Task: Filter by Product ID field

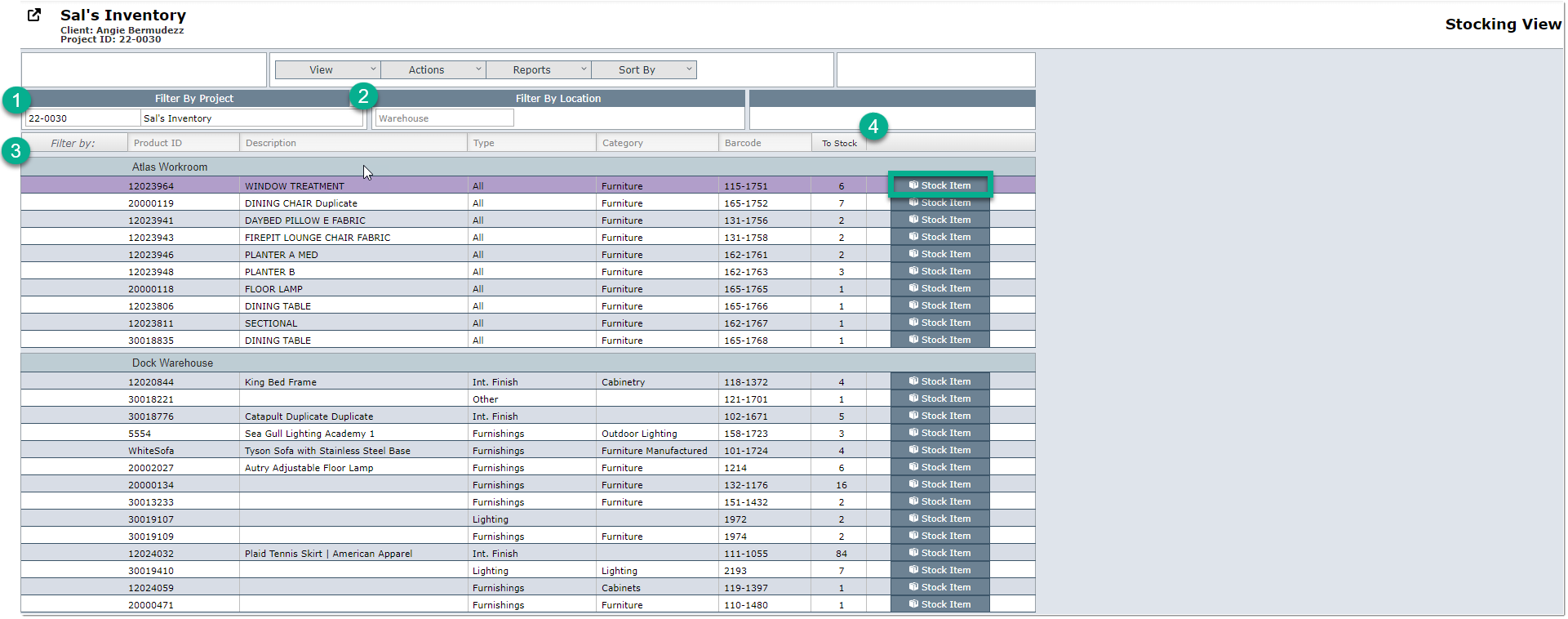Action: tap(184, 143)
